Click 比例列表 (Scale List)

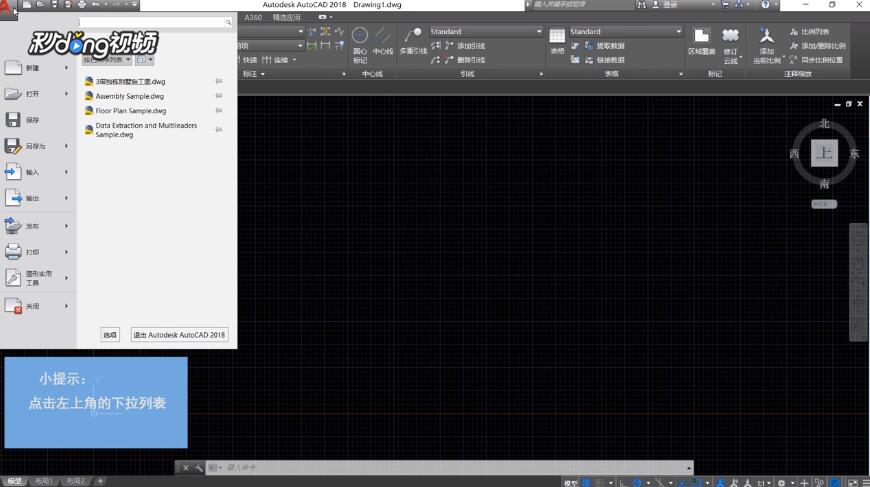coord(809,32)
